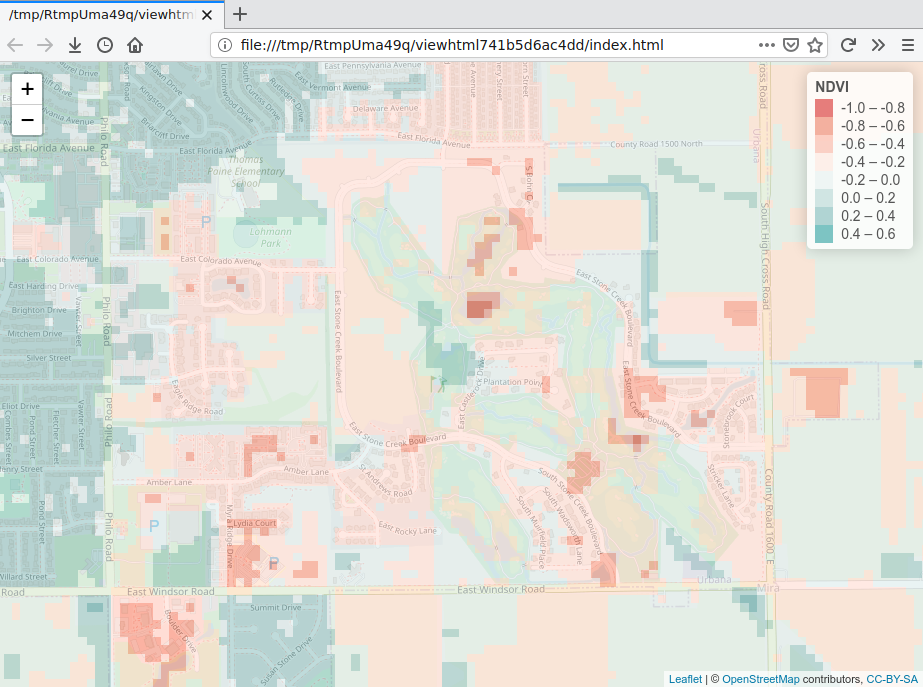Screen dimensions: 923x687
Task: Click the -1.0 to -0.8 legend swatch
Action: [823, 108]
